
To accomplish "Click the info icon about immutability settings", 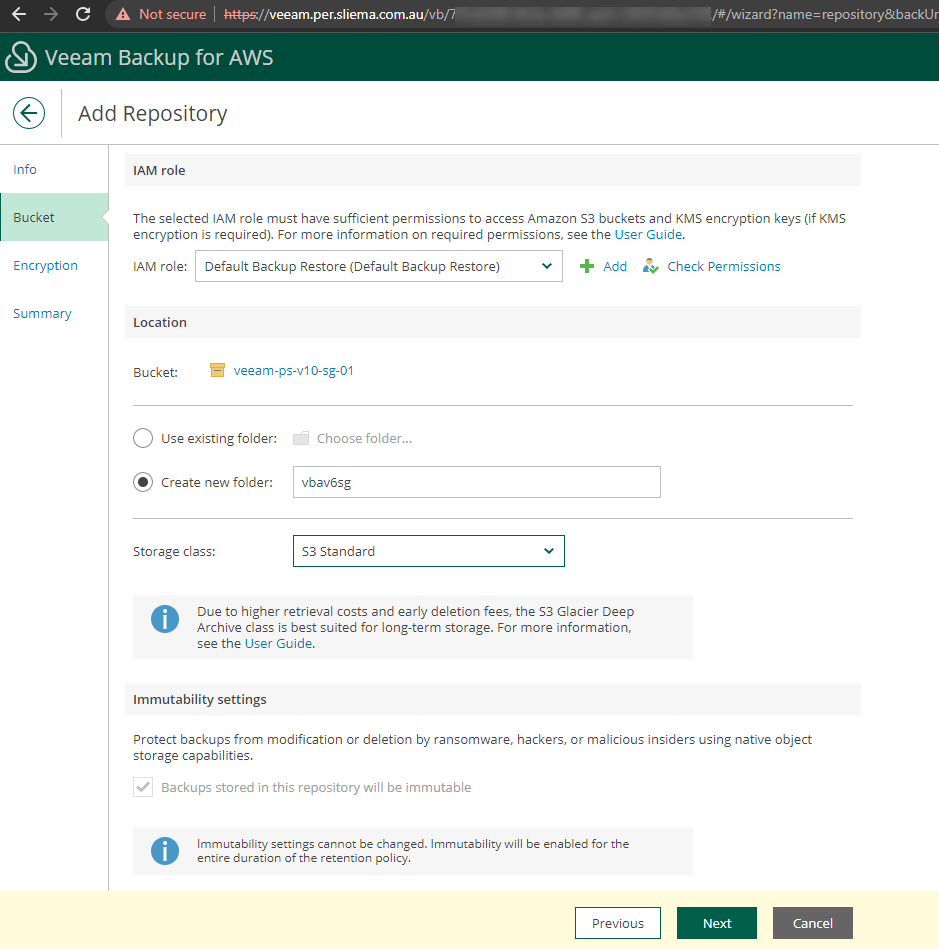I will point(165,851).
